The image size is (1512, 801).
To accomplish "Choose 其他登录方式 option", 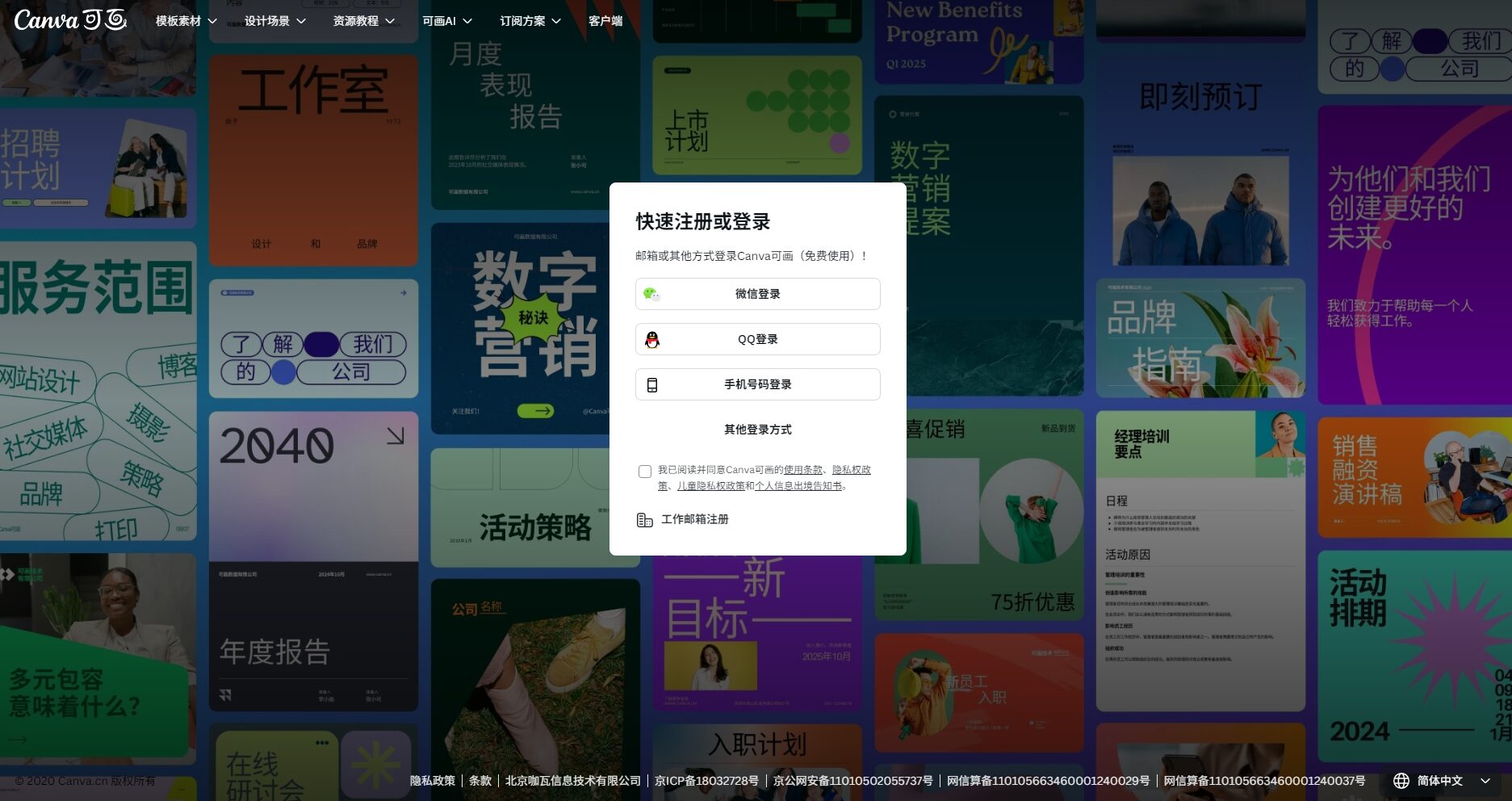I will (757, 430).
